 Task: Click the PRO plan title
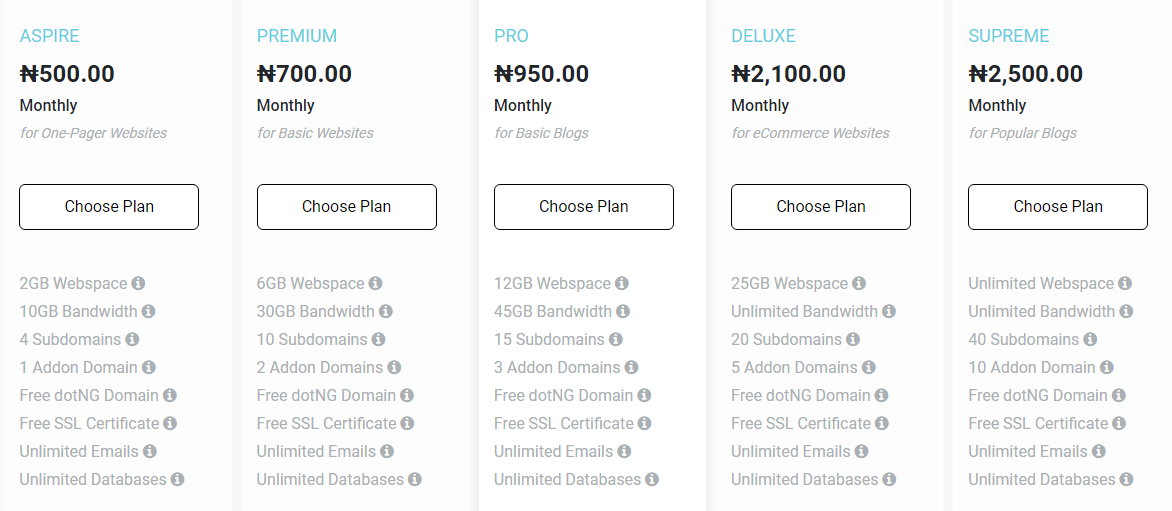511,36
